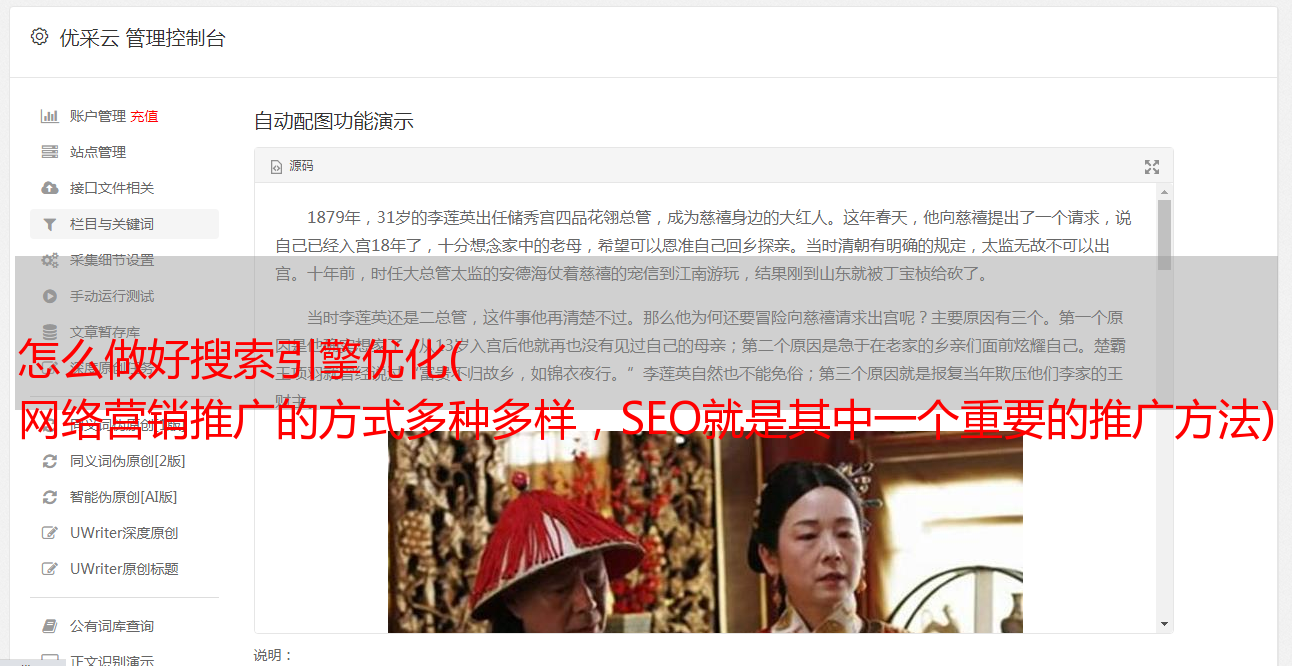Click the palace drama image in the editor
Screen dimensions: 1292x666
point(705,532)
